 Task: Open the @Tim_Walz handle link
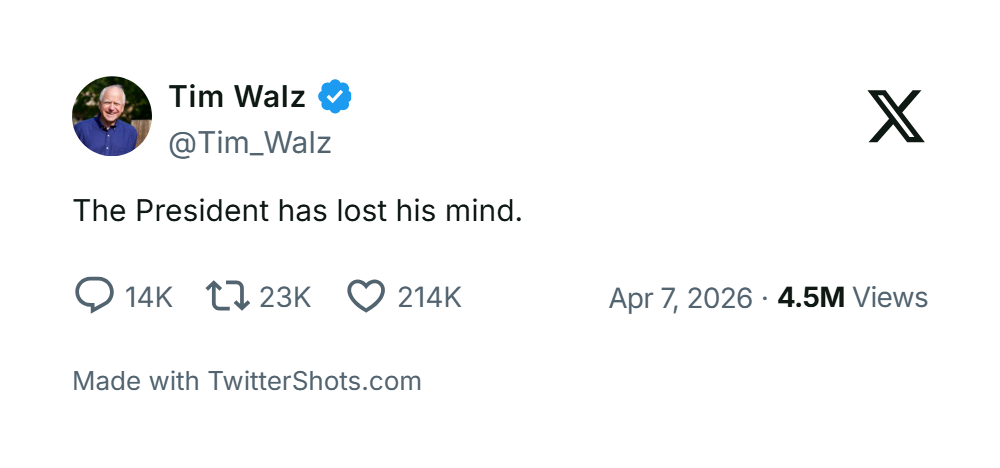[249, 143]
